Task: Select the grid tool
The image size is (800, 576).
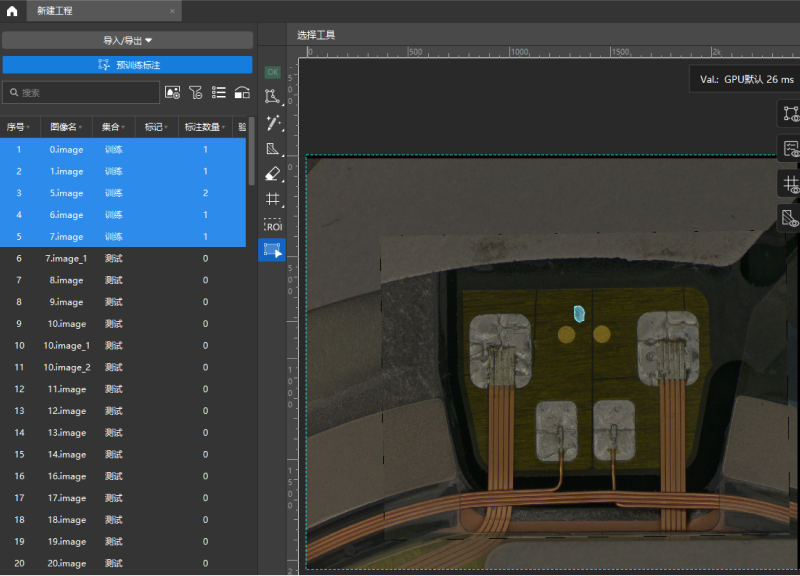Action: (273, 199)
